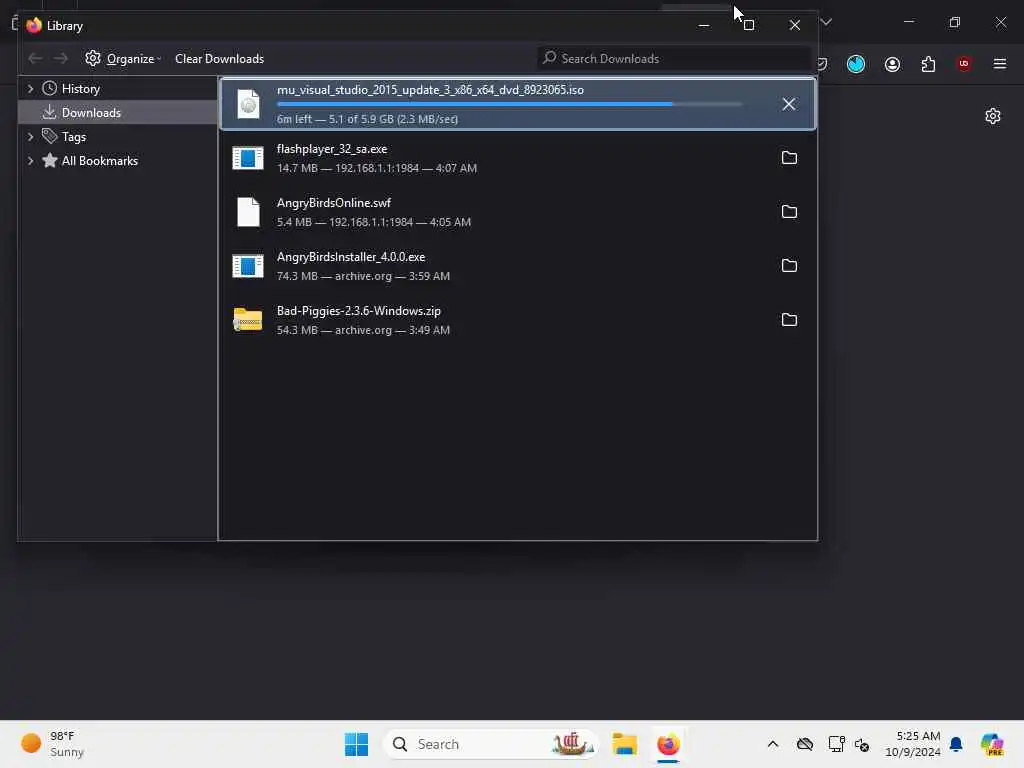Focus the Search Downloads field
The width and height of the screenshot is (1024, 768).
pos(675,59)
